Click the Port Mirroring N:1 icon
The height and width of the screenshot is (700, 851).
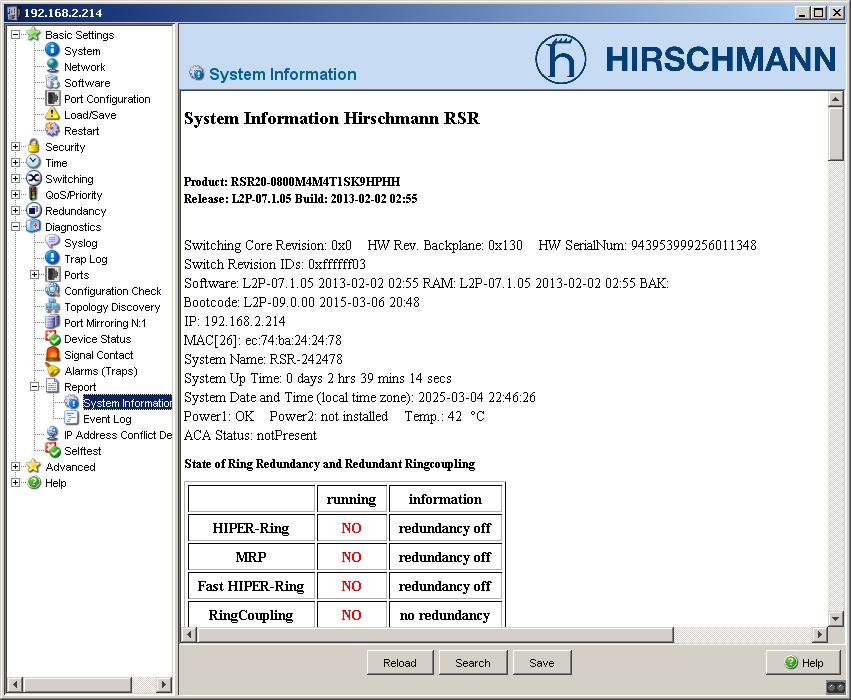(53, 322)
